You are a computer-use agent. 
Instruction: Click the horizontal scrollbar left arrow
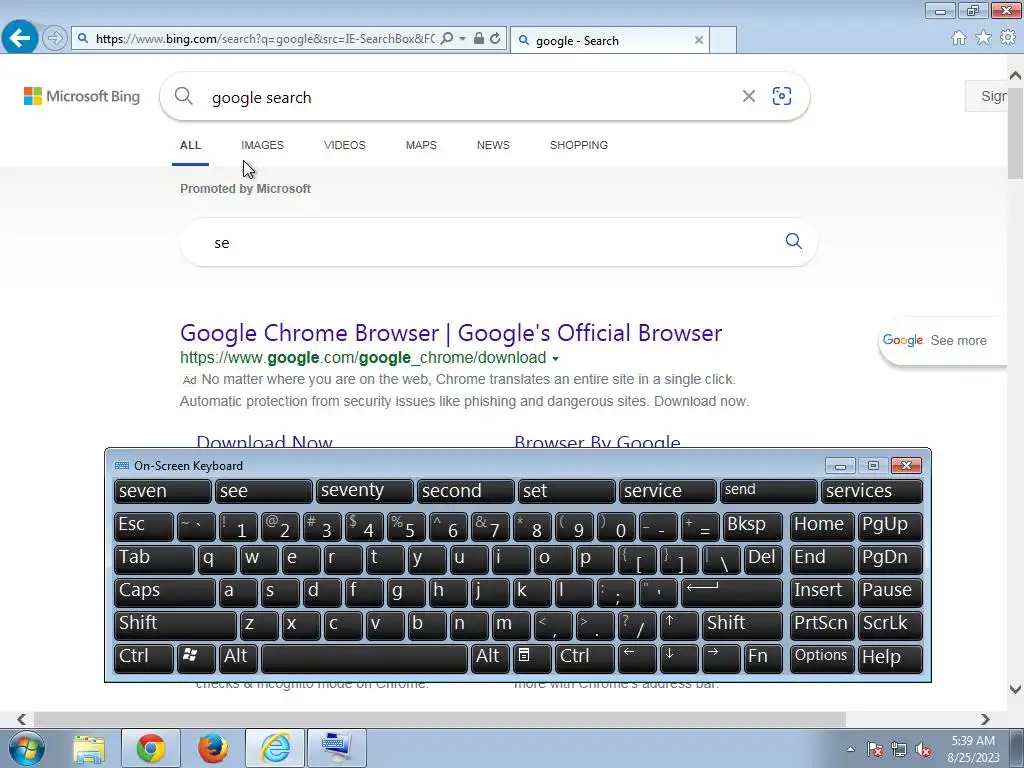click(22, 719)
